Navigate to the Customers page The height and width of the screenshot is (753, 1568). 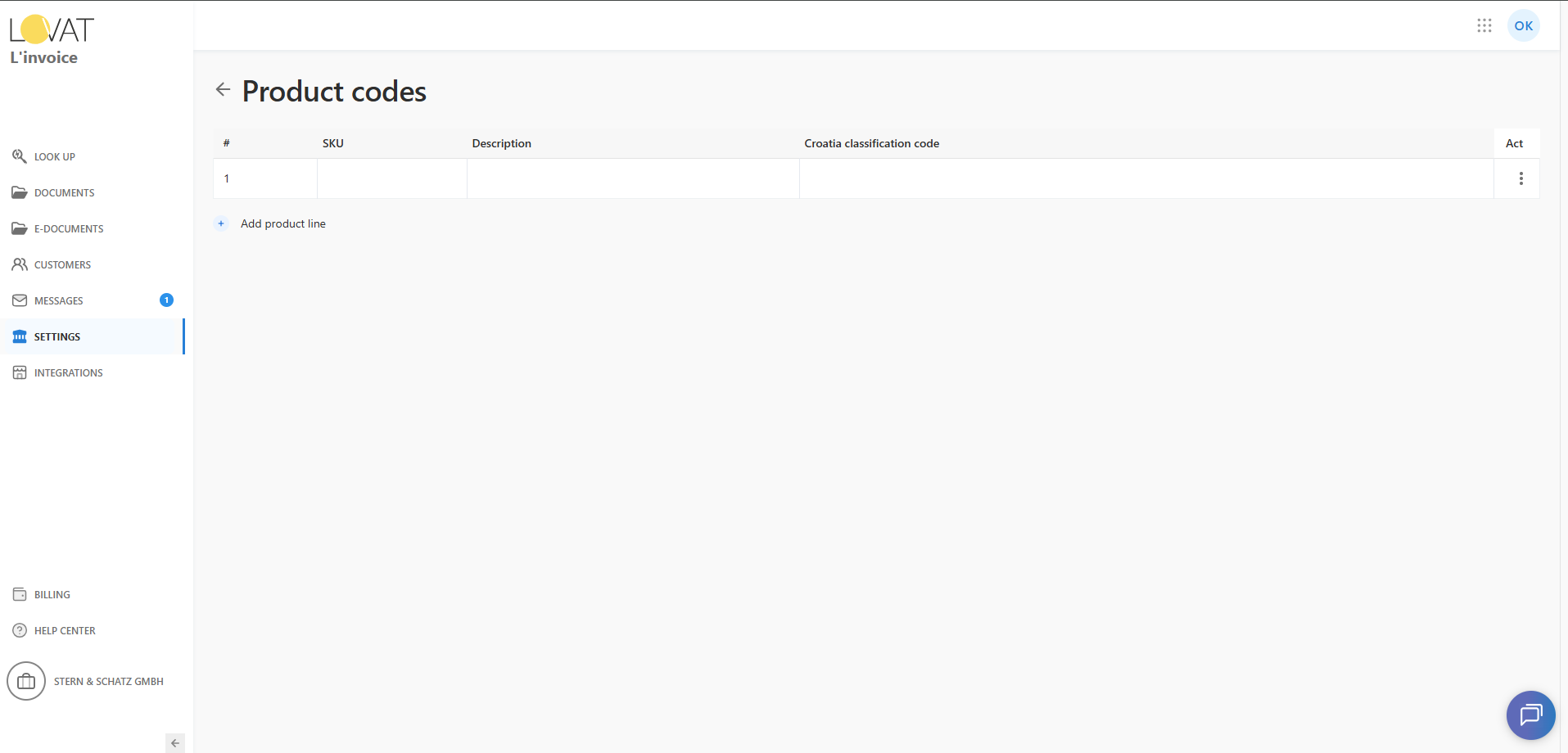[x=62, y=264]
